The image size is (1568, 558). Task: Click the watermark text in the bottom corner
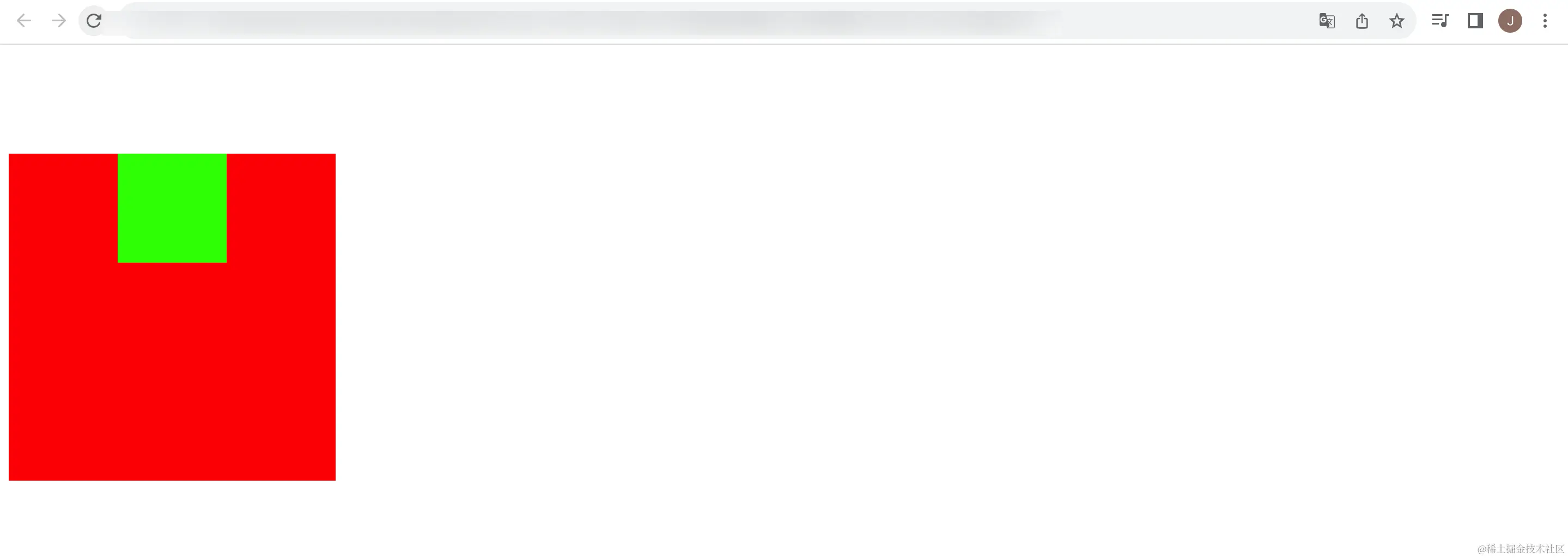point(1521,549)
